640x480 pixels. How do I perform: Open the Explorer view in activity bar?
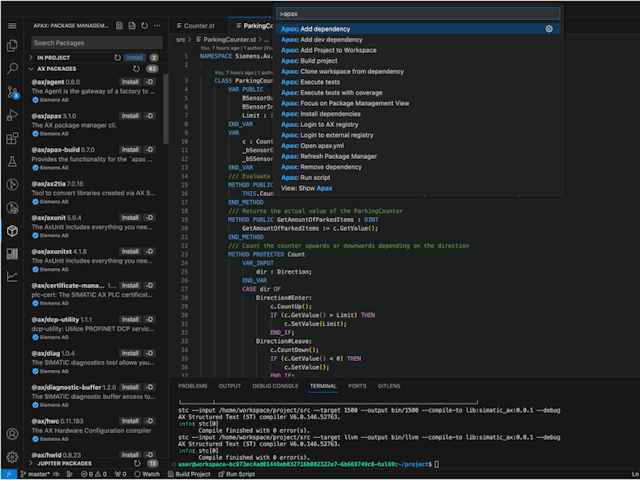pos(12,45)
